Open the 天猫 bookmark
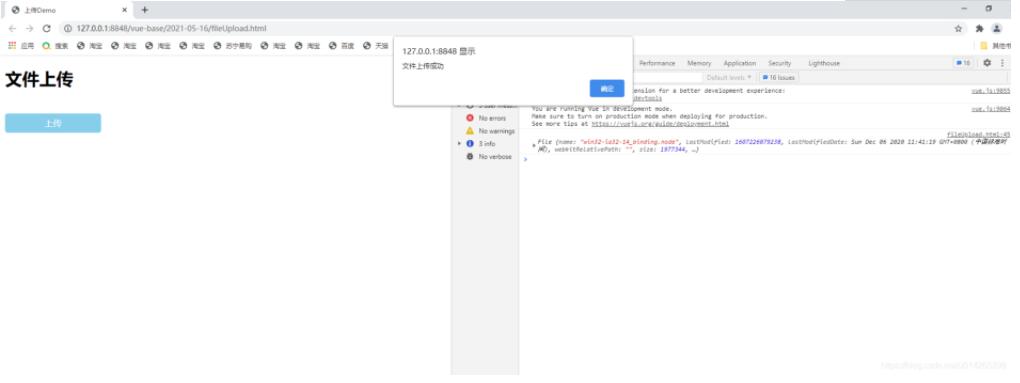Viewport: 1020px width, 383px height. (x=375, y=46)
